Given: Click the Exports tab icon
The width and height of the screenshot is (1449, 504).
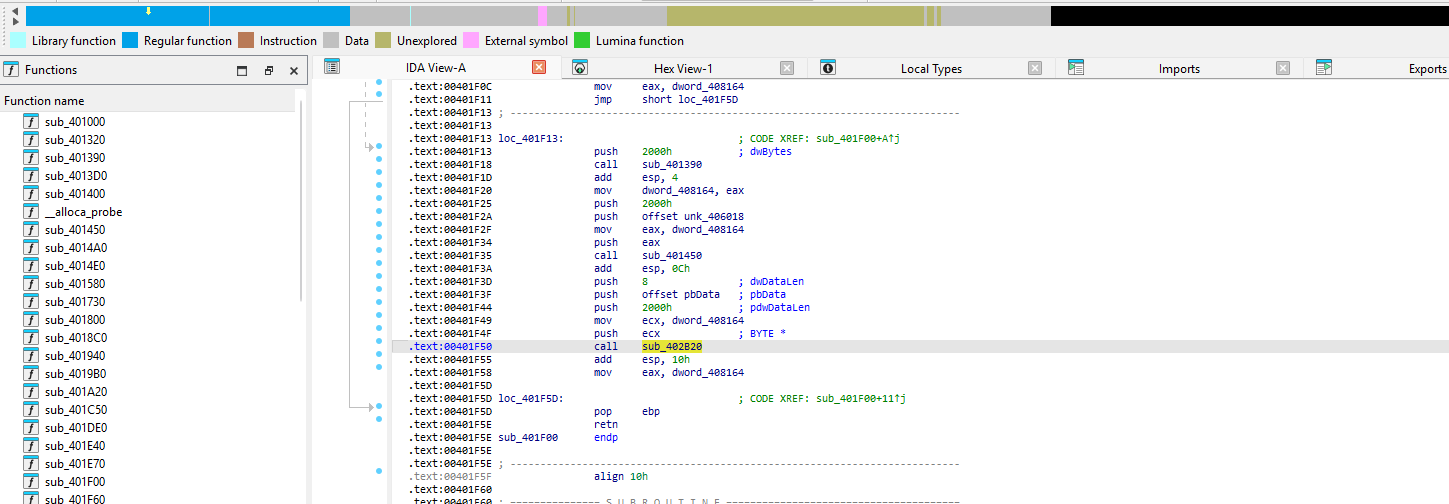Looking at the screenshot, I should pyautogui.click(x=1324, y=67).
